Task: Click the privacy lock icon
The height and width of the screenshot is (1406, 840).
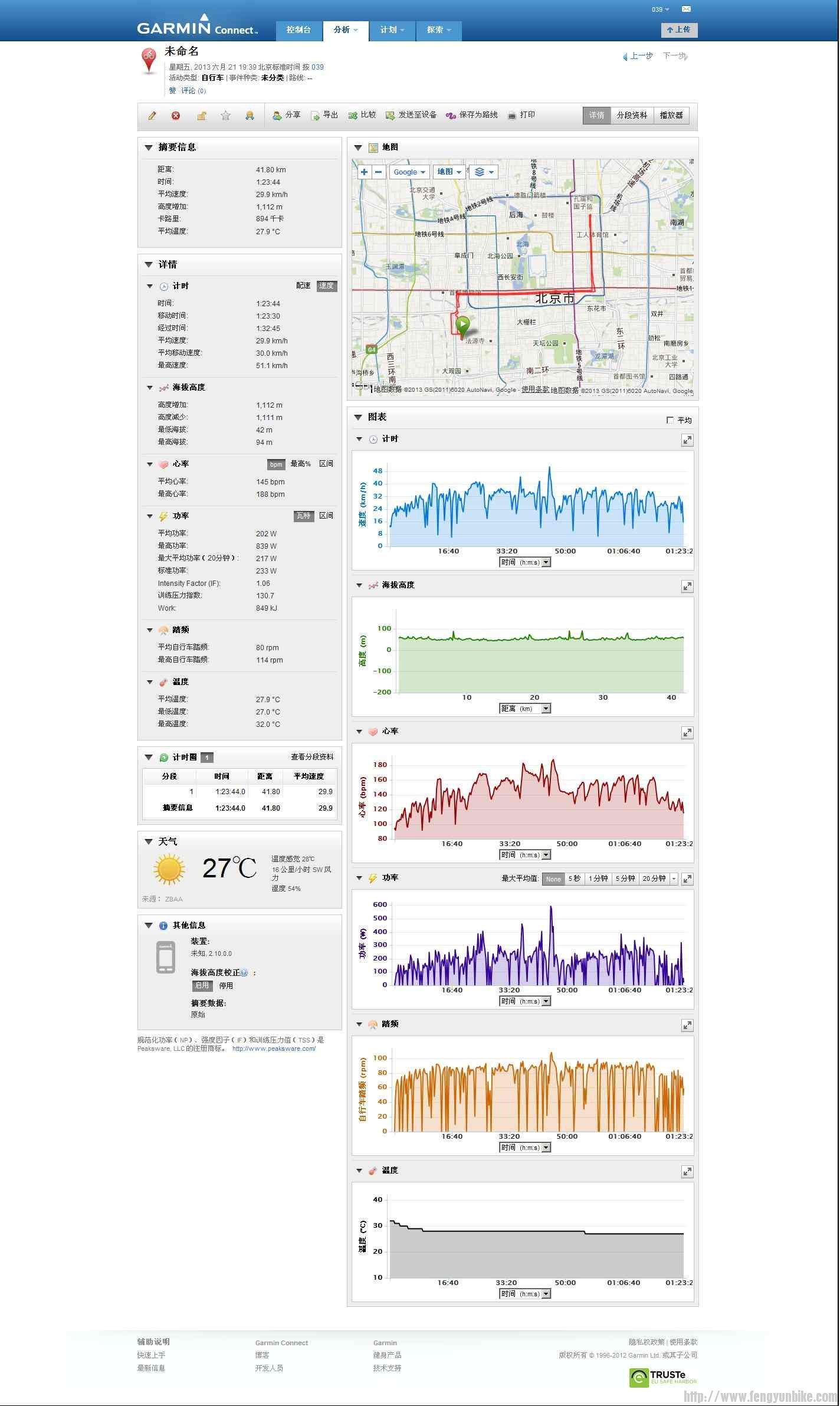Action: [201, 116]
